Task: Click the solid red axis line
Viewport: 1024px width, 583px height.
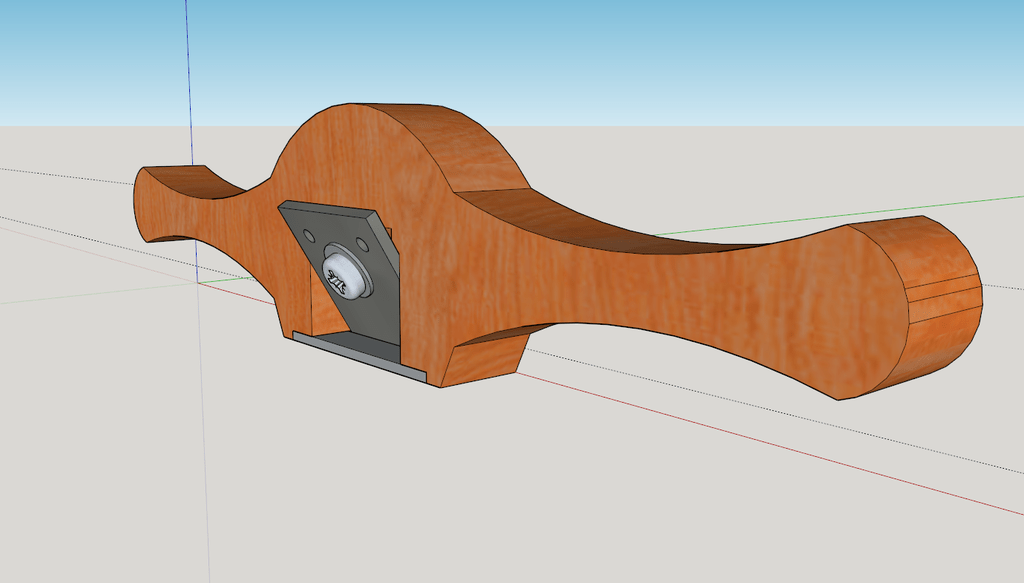Action: tap(771, 445)
